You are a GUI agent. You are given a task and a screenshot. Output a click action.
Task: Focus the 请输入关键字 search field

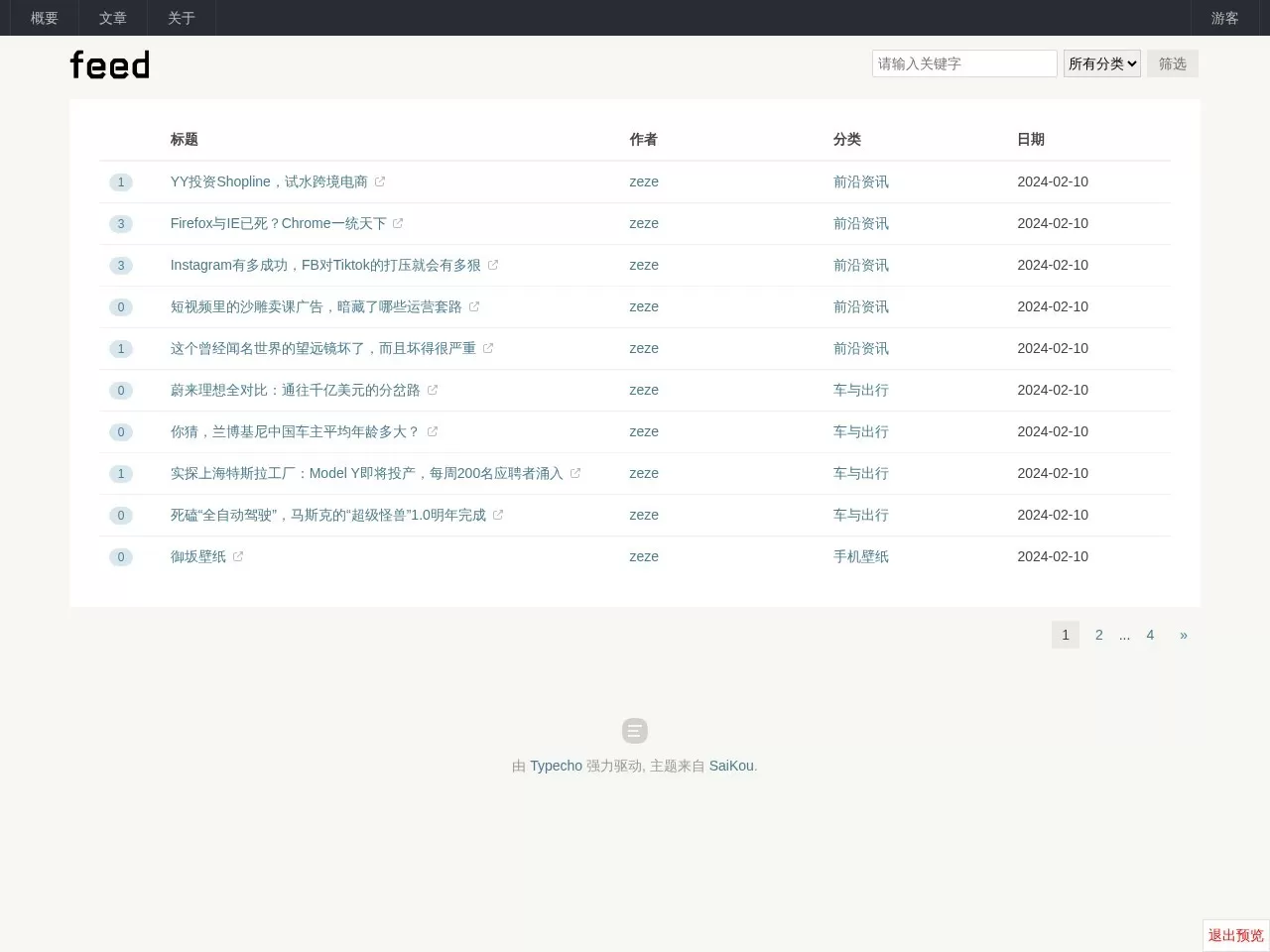(963, 63)
